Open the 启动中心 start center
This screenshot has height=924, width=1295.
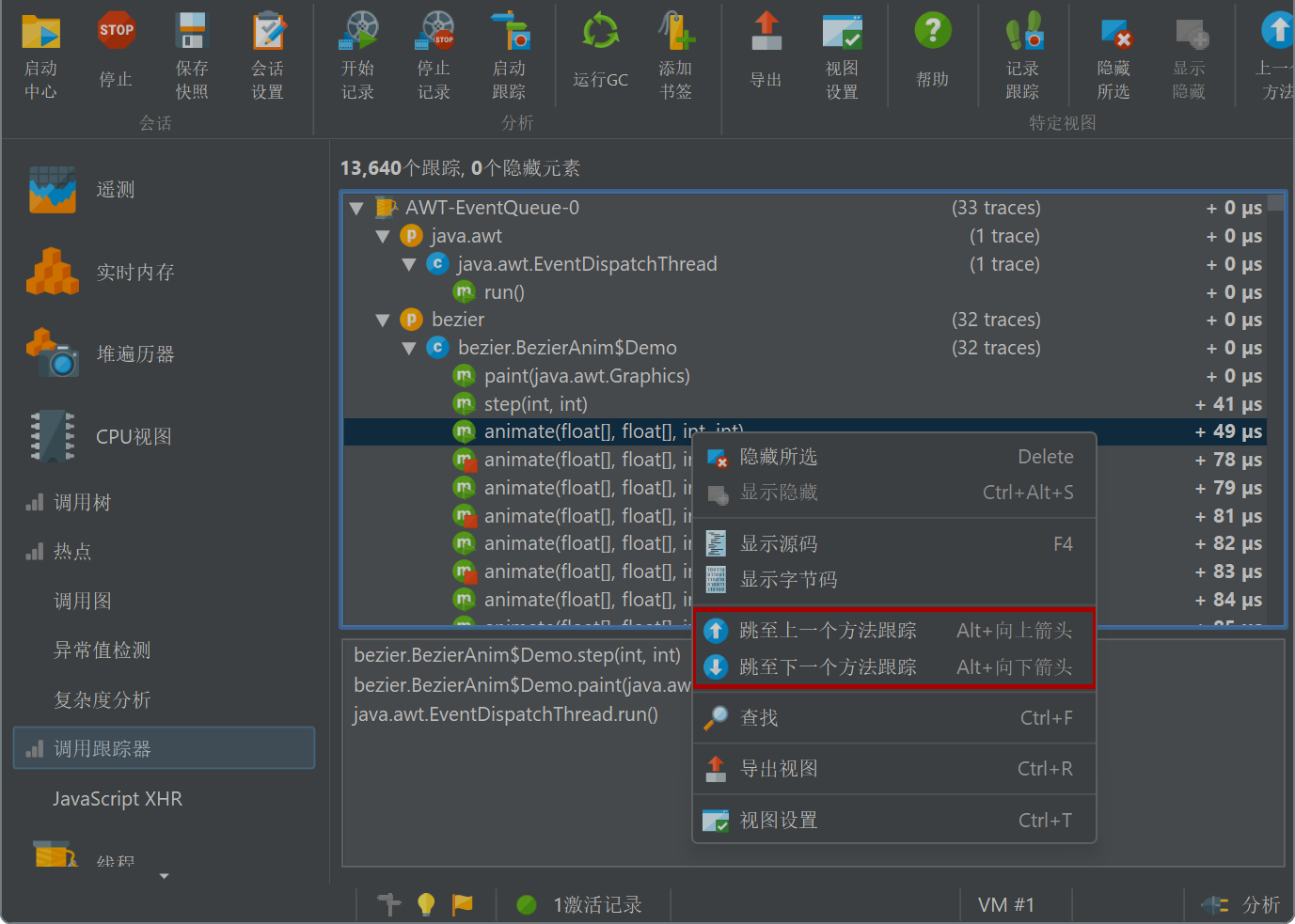tap(40, 33)
